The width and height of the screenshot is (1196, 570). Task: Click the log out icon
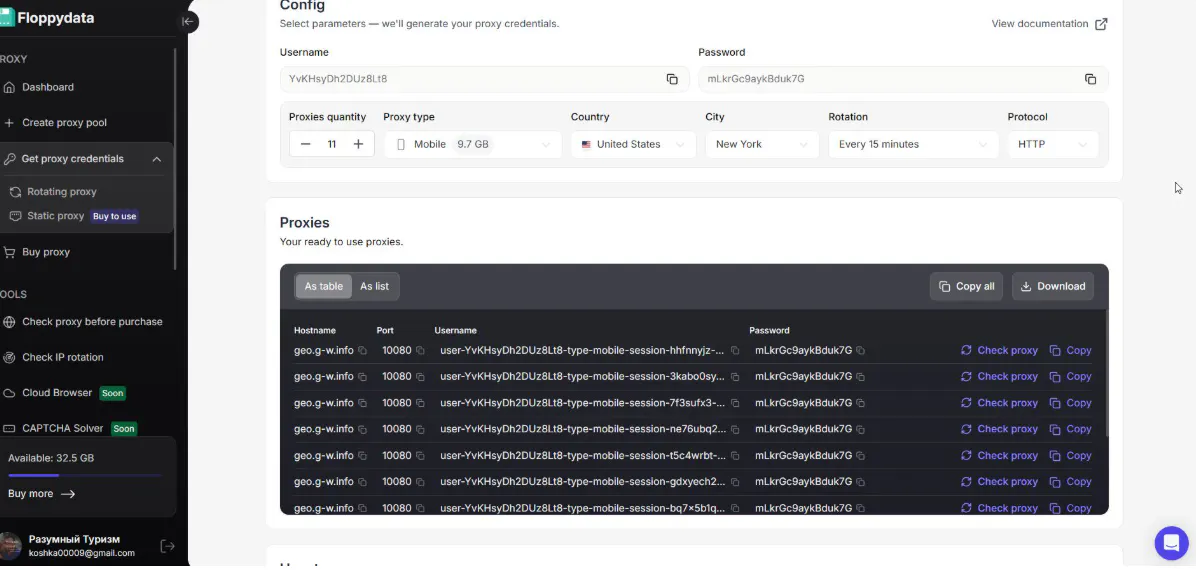[167, 546]
